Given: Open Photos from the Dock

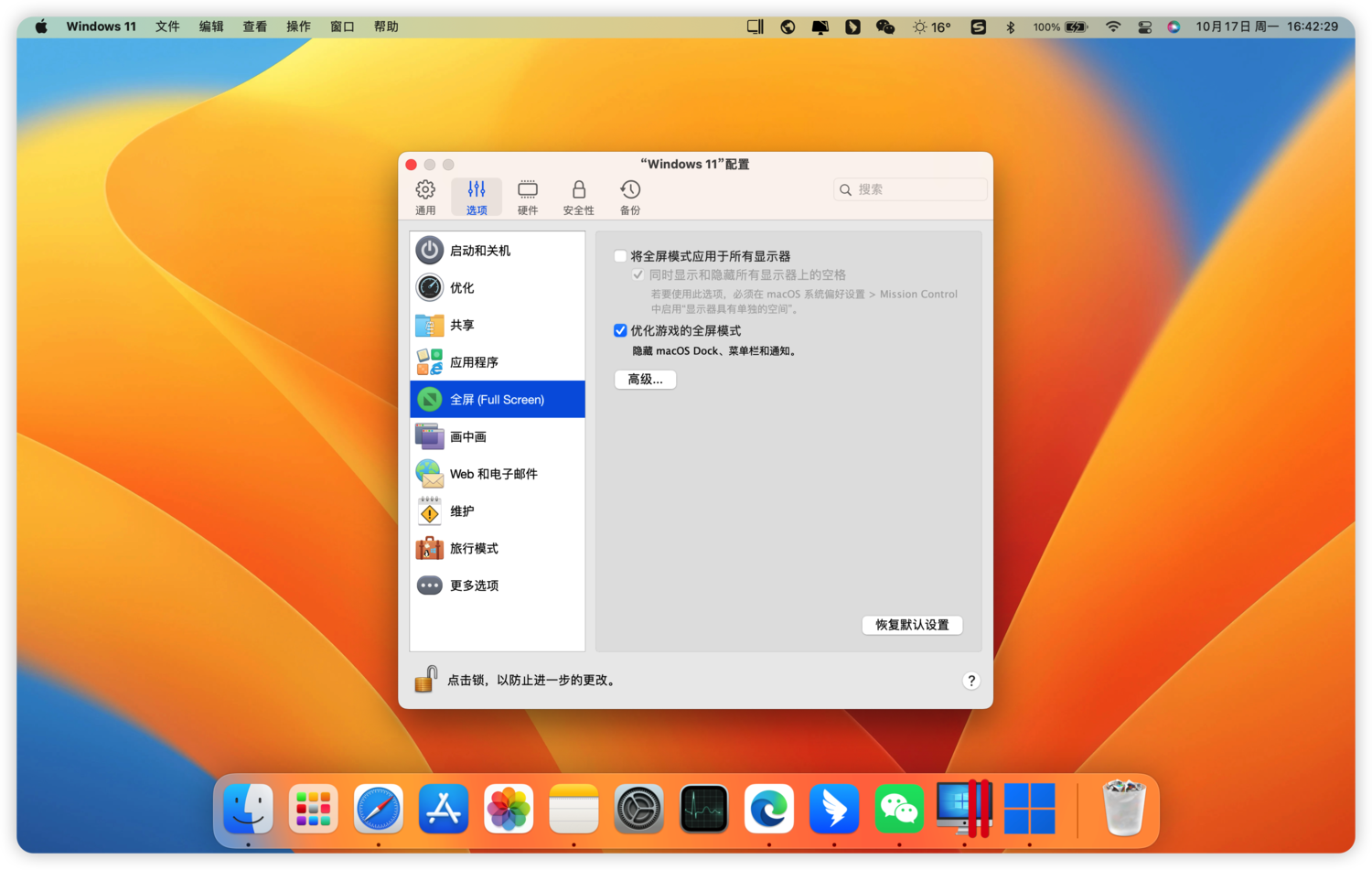Looking at the screenshot, I should click(x=509, y=809).
